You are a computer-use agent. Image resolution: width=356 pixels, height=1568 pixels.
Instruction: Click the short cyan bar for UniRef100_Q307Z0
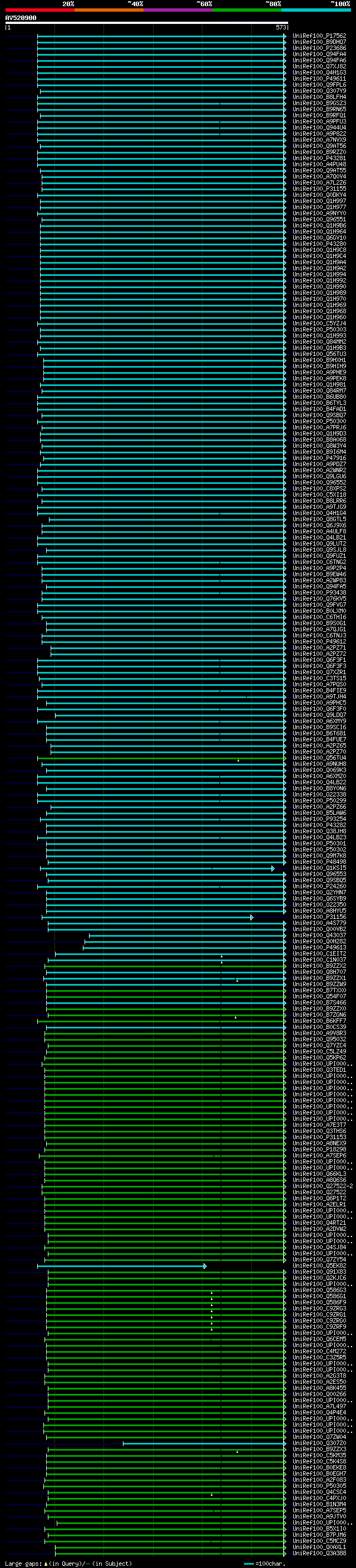point(205,1443)
